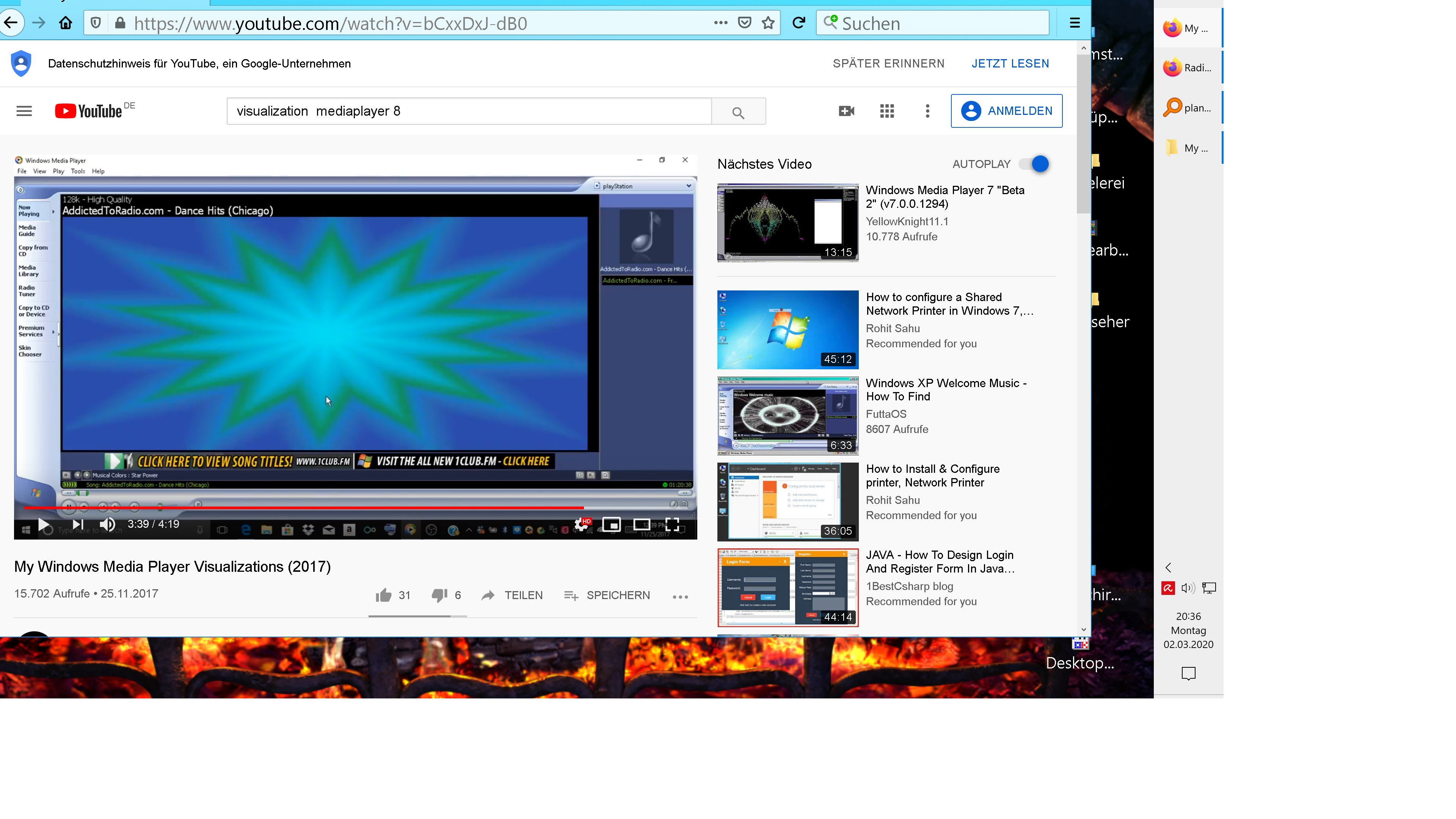Open YouTube guide hamburger menu
The image size is (1456, 819).
click(24, 111)
